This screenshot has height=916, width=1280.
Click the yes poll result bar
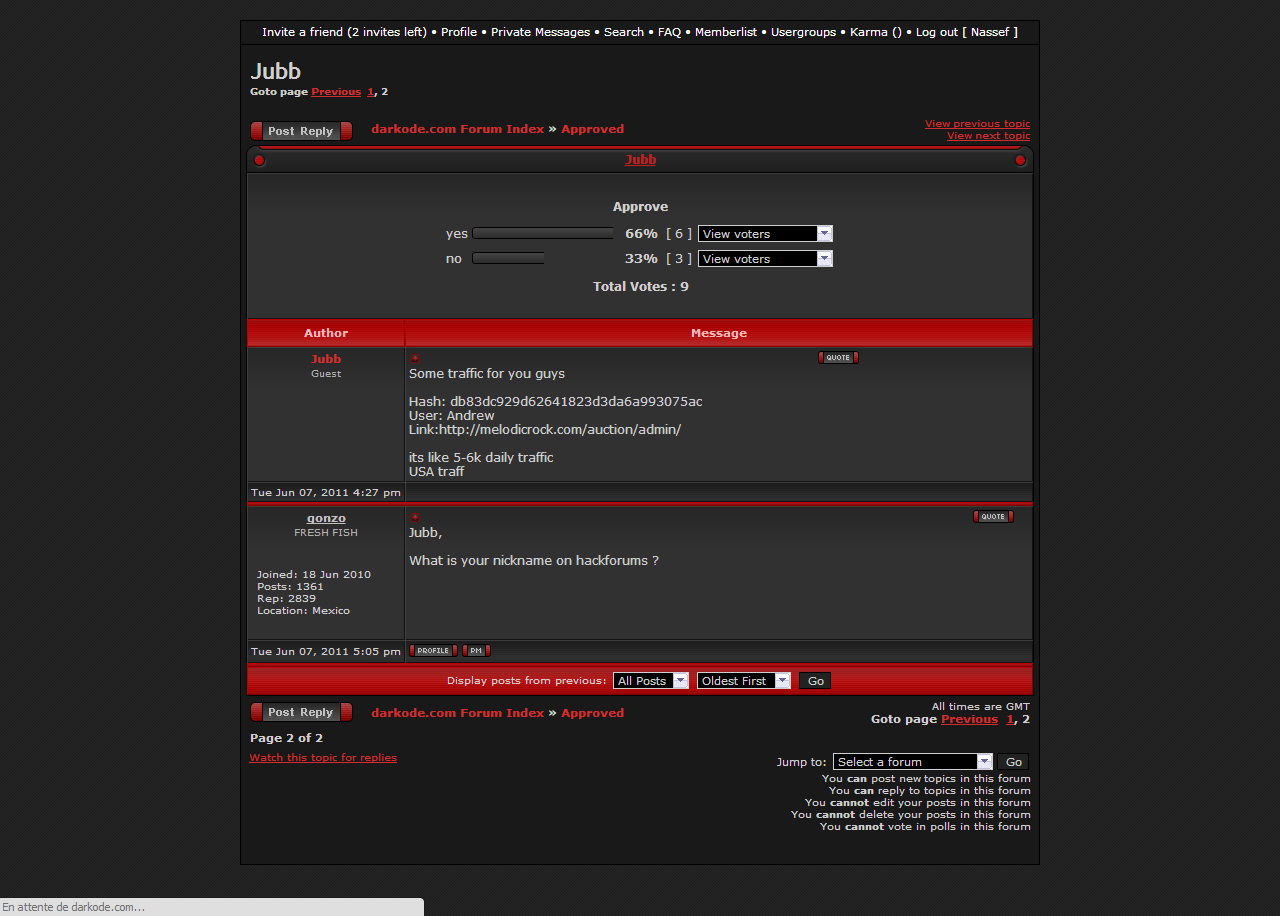pos(543,234)
